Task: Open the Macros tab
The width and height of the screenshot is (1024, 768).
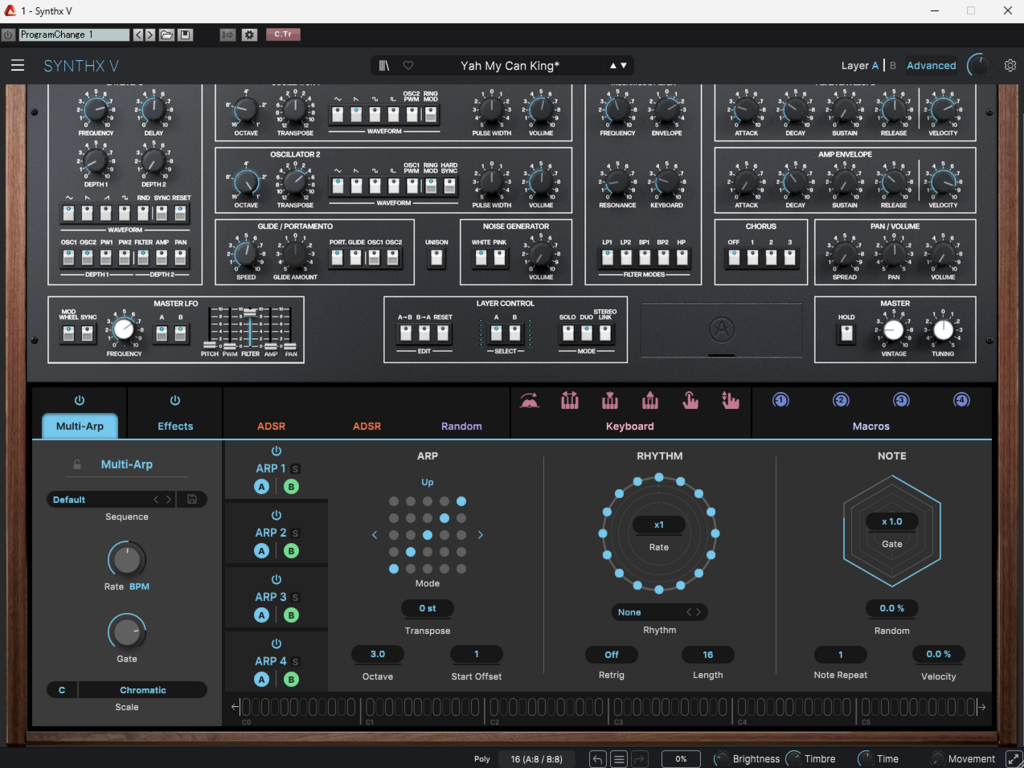Action: (x=871, y=426)
